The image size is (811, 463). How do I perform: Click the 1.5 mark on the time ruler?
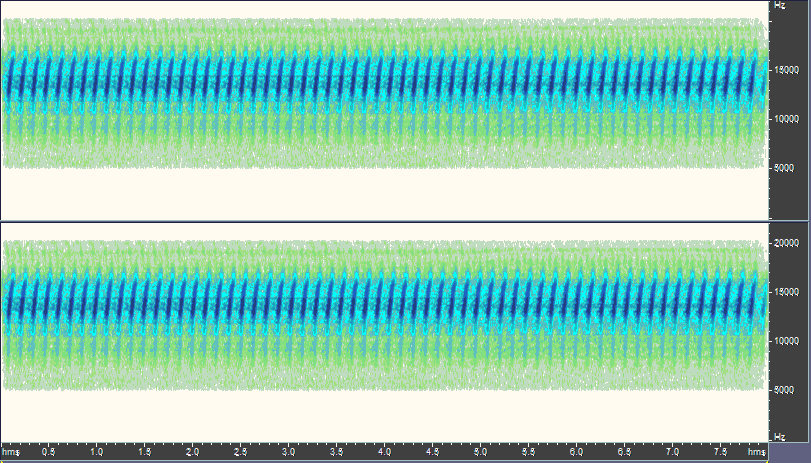click(x=144, y=452)
